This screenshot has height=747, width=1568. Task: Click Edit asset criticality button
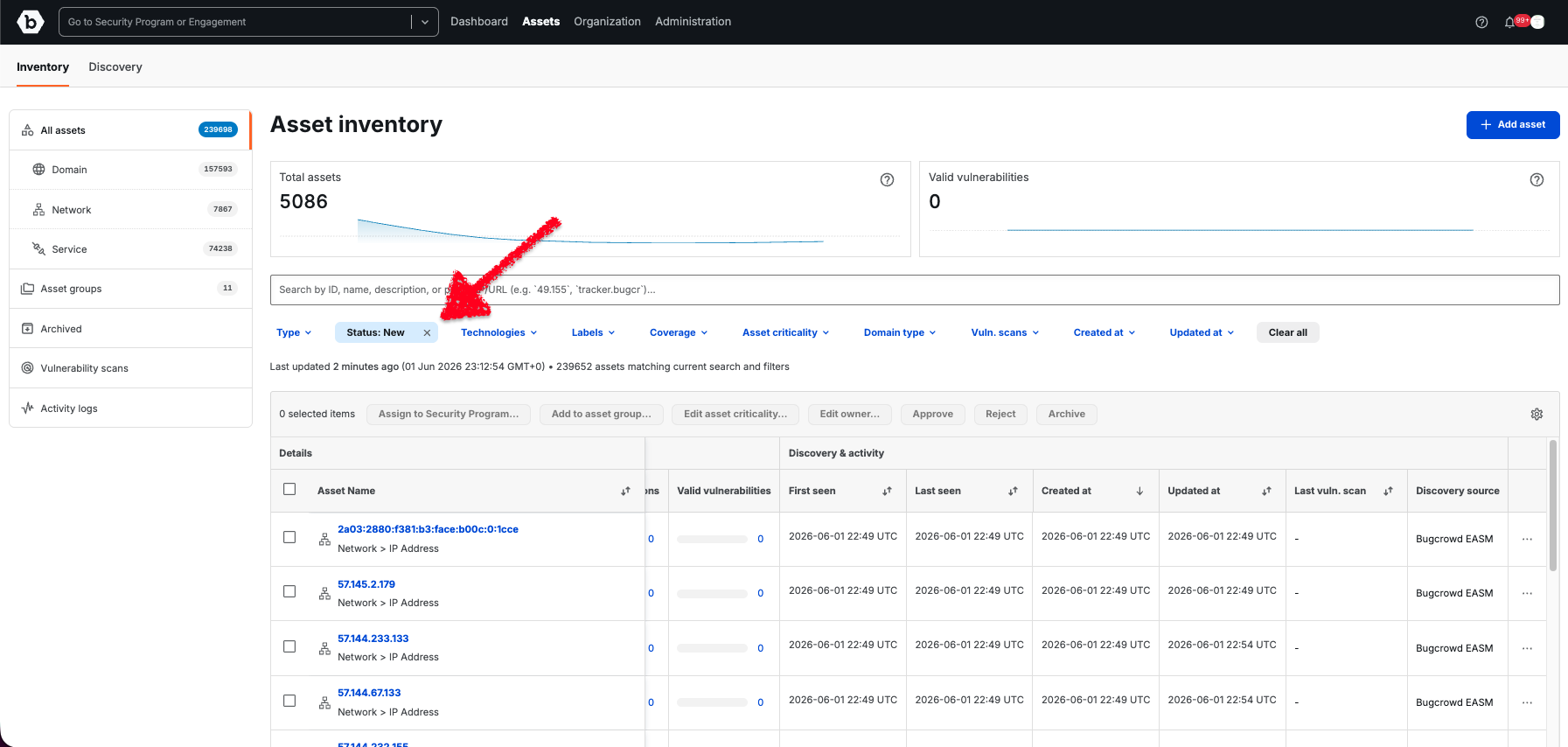[x=735, y=414]
